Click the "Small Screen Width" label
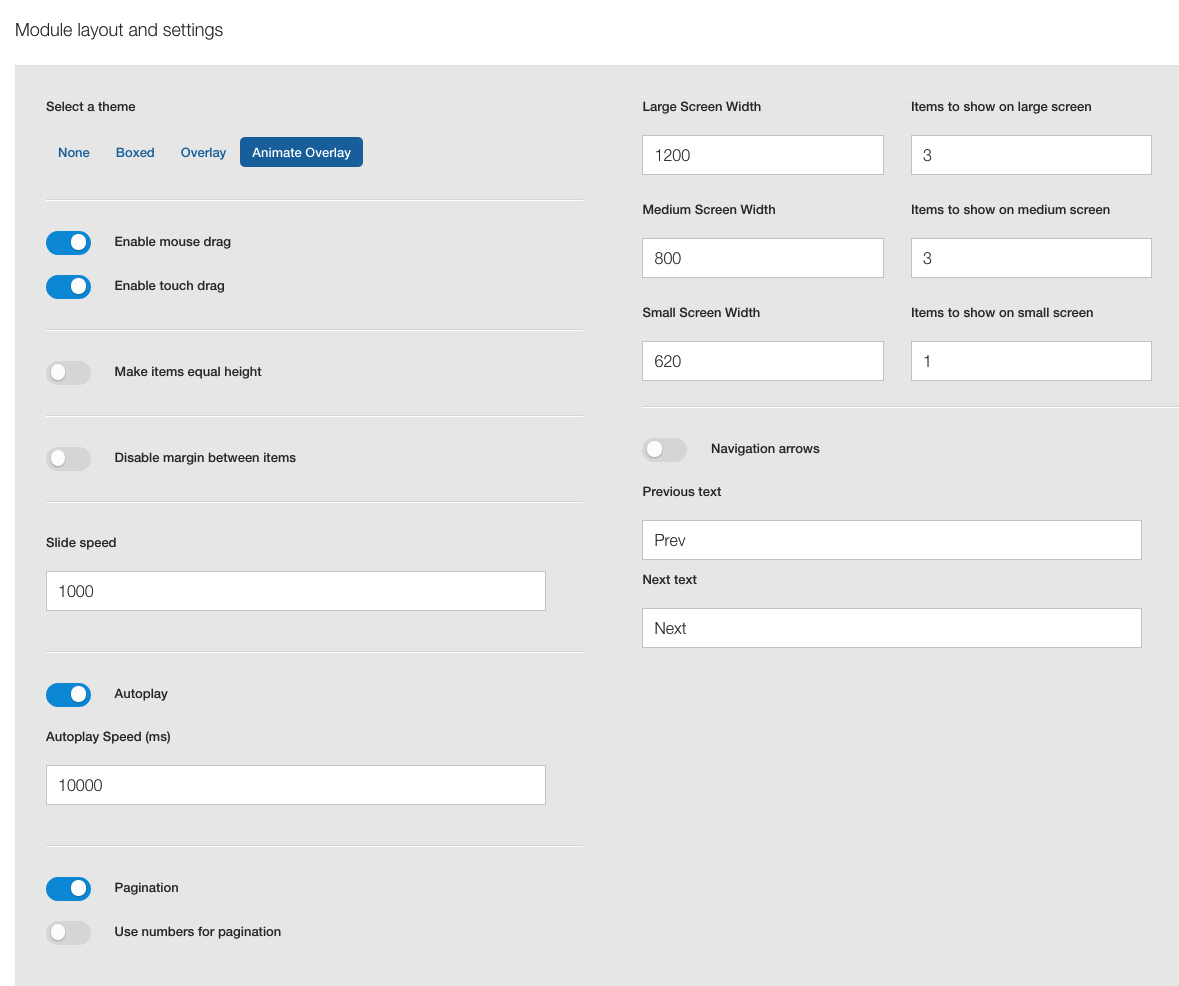Image resolution: width=1179 pixels, height=986 pixels. point(701,313)
